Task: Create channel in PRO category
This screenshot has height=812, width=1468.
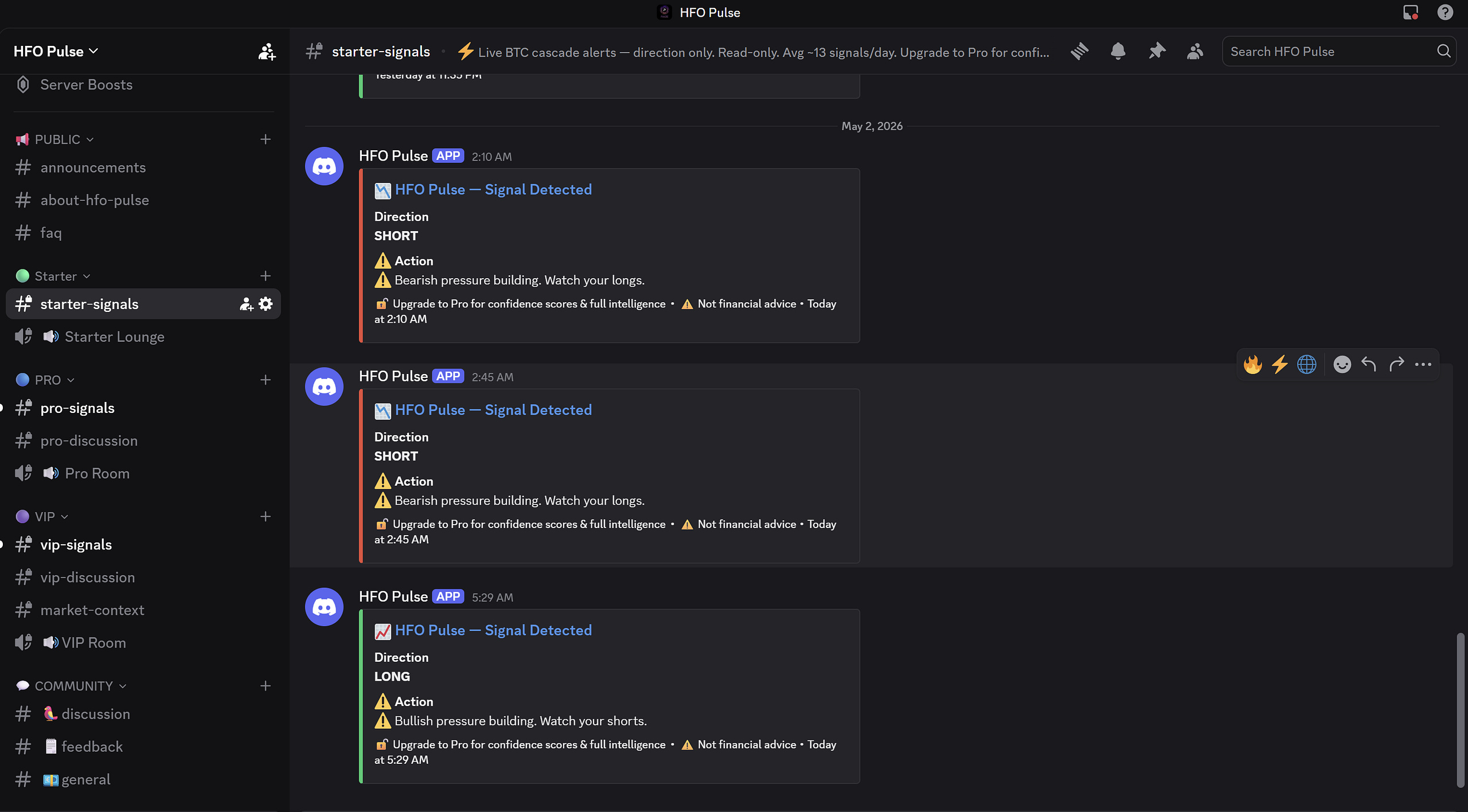Action: coord(266,380)
